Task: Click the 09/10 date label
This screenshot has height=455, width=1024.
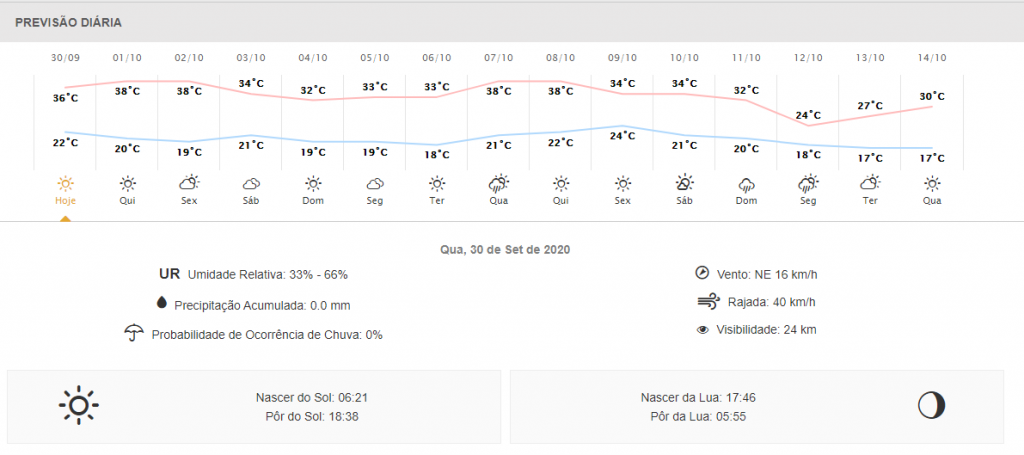Action: [623, 58]
